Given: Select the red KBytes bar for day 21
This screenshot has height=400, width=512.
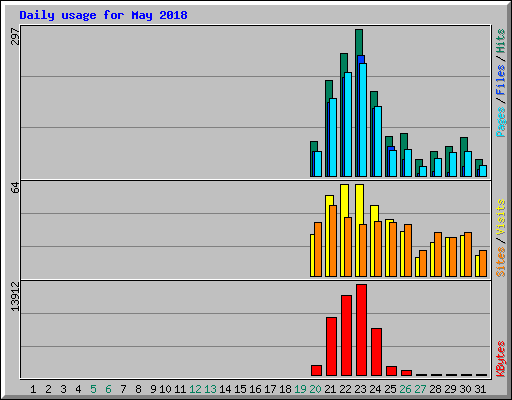Looking at the screenshot, I should coord(331,347).
